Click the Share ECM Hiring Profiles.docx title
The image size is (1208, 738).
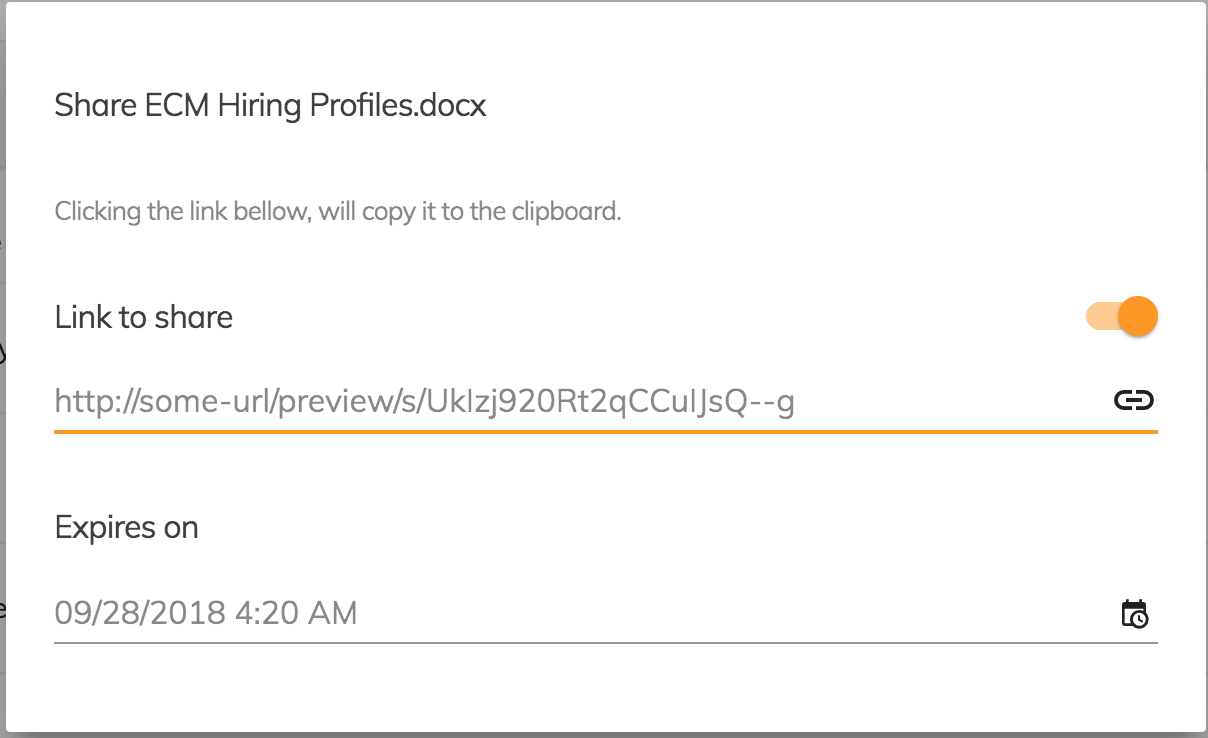click(270, 105)
